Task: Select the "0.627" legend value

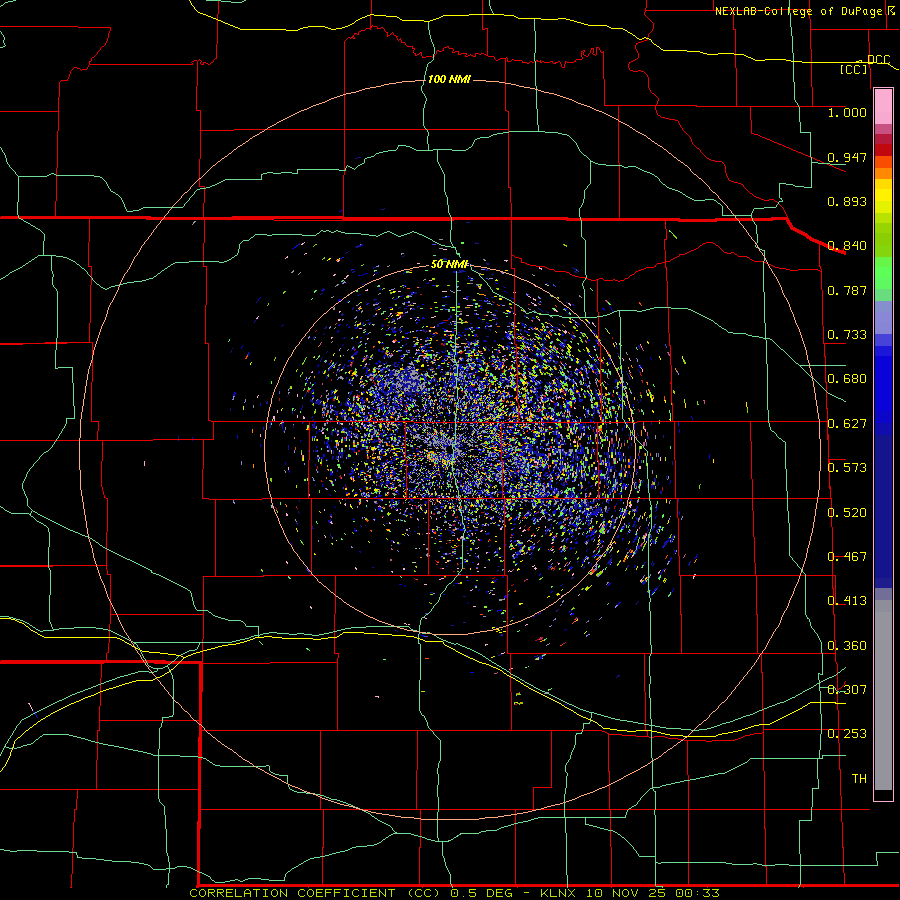Action: click(x=847, y=424)
